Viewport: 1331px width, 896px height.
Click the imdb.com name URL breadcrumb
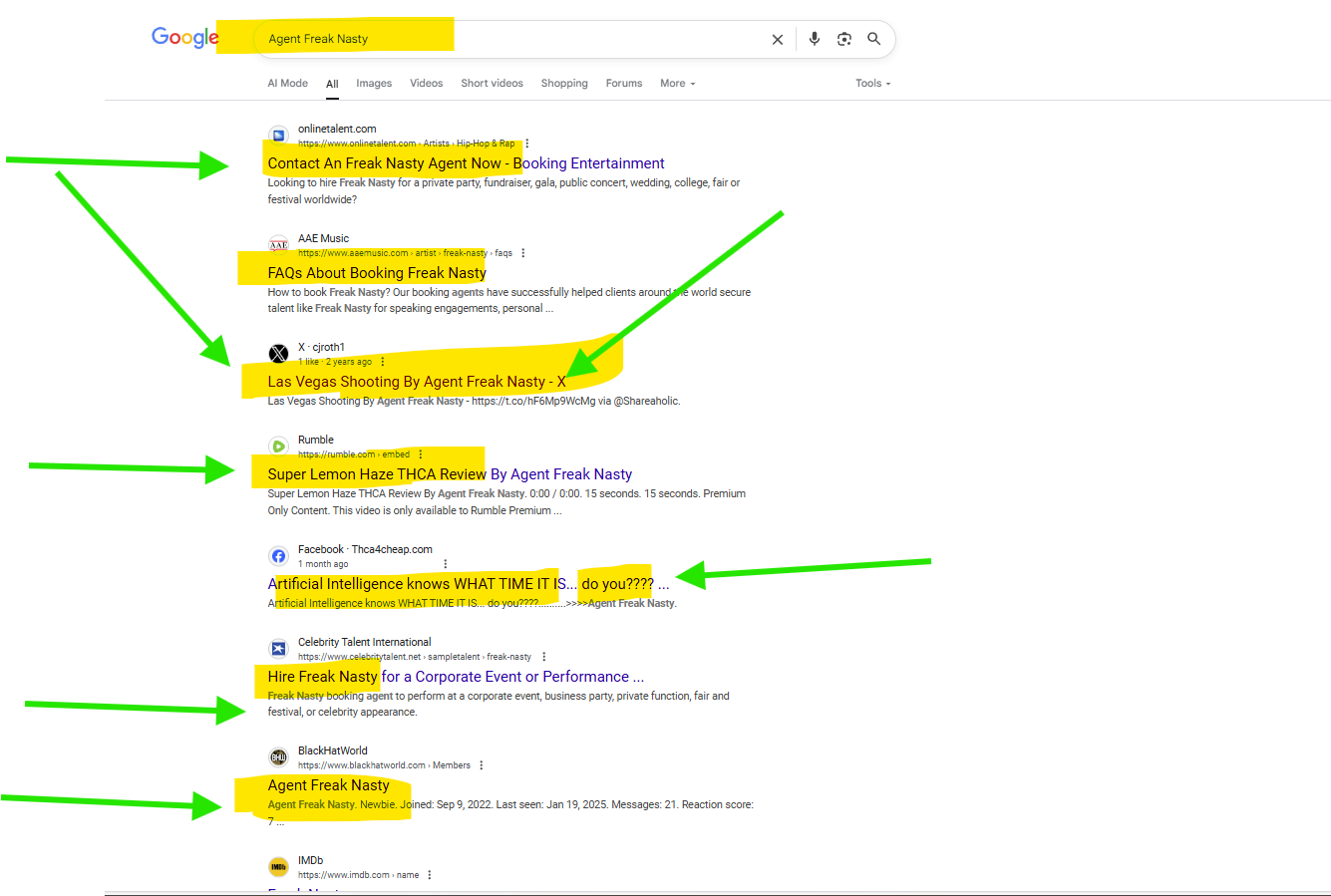tap(358, 875)
